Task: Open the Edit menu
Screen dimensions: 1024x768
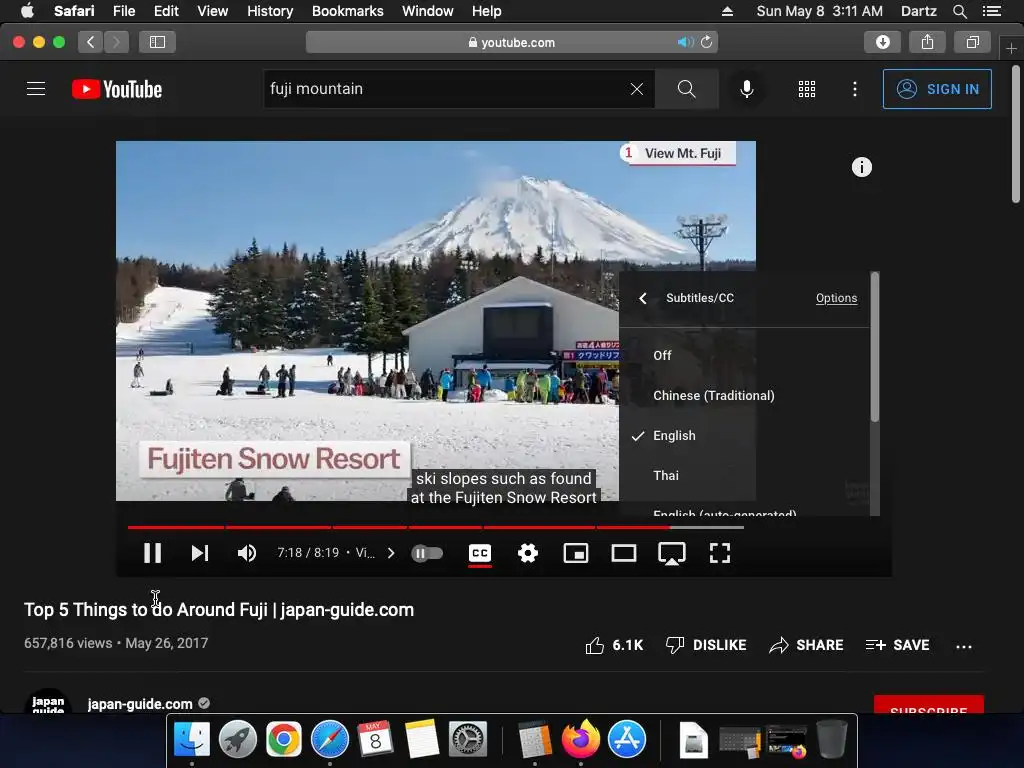Action: tap(166, 11)
